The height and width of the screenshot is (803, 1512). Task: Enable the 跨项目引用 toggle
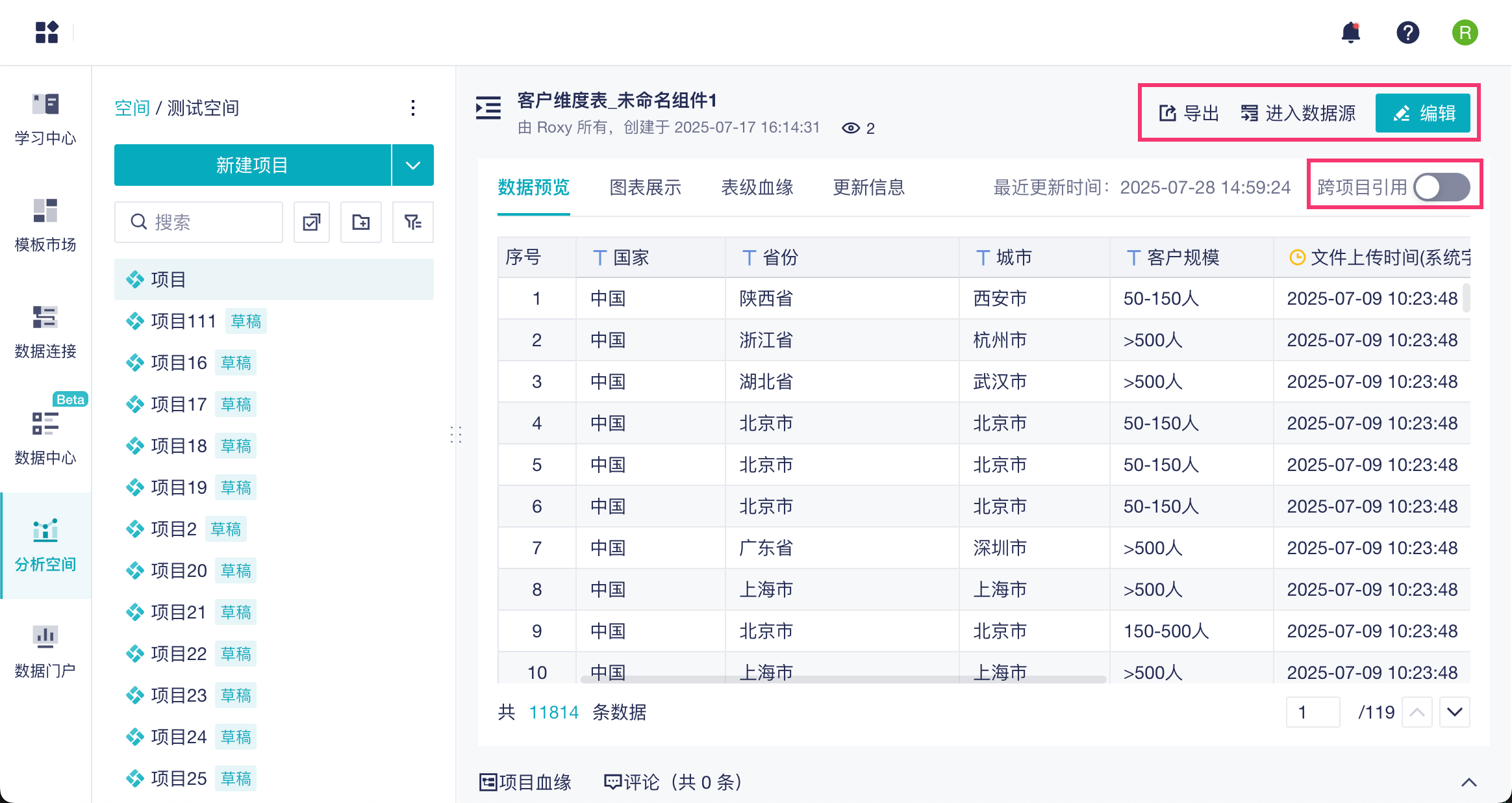tap(1442, 188)
